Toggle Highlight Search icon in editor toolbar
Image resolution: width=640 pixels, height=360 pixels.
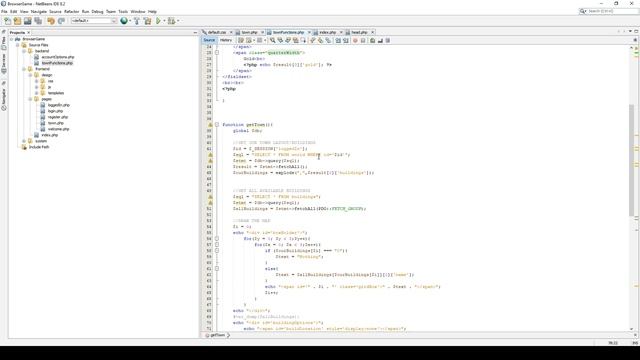296,40
